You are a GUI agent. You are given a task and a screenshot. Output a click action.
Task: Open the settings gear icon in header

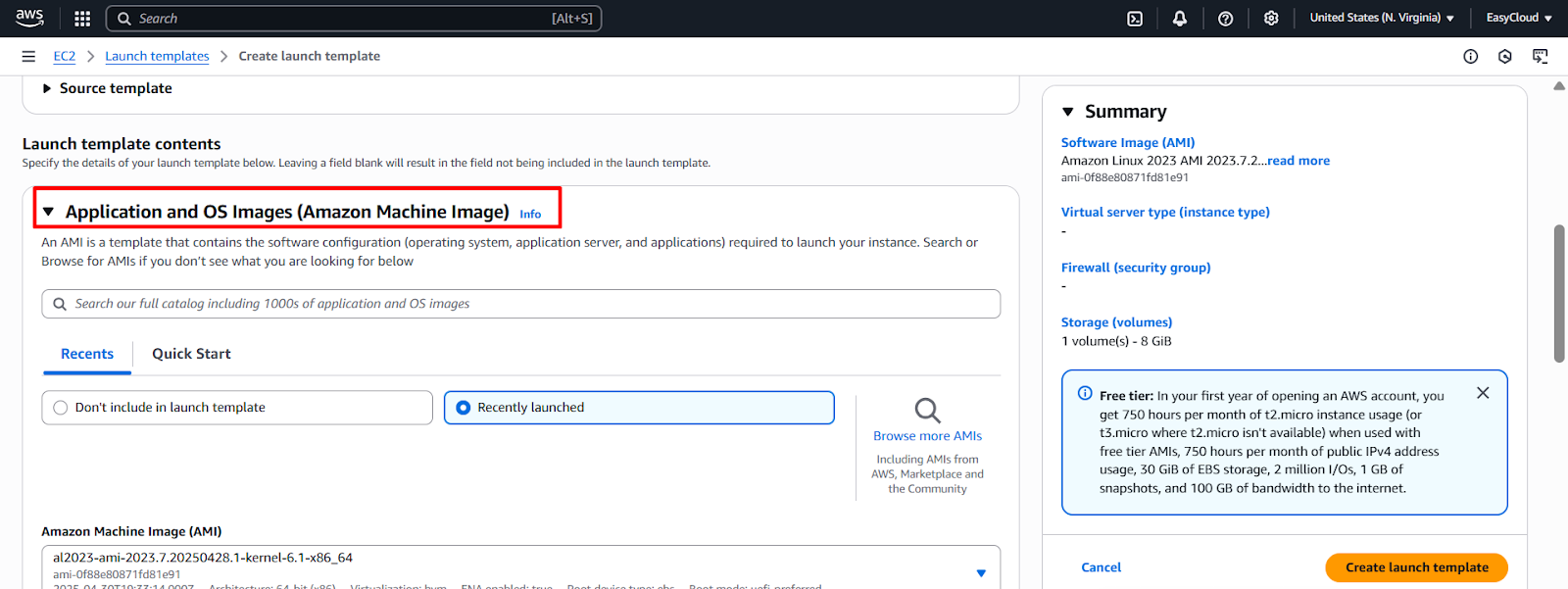(1271, 19)
